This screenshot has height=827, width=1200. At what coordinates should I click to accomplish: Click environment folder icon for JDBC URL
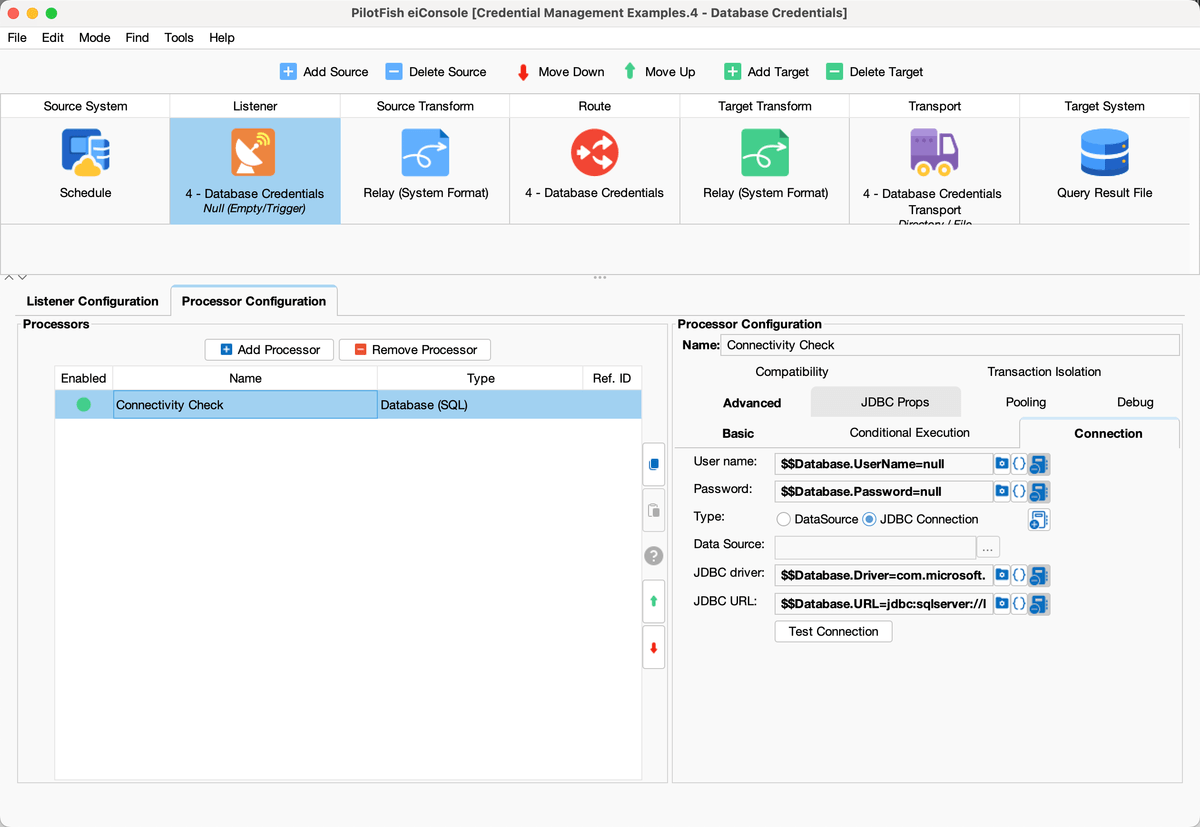tap(1002, 603)
